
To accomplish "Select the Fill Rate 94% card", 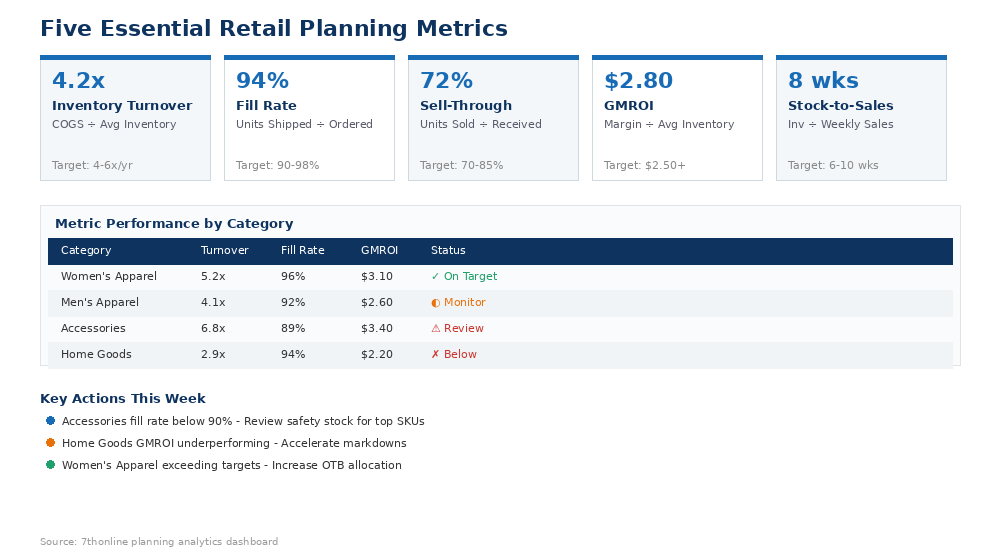I will [x=309, y=118].
